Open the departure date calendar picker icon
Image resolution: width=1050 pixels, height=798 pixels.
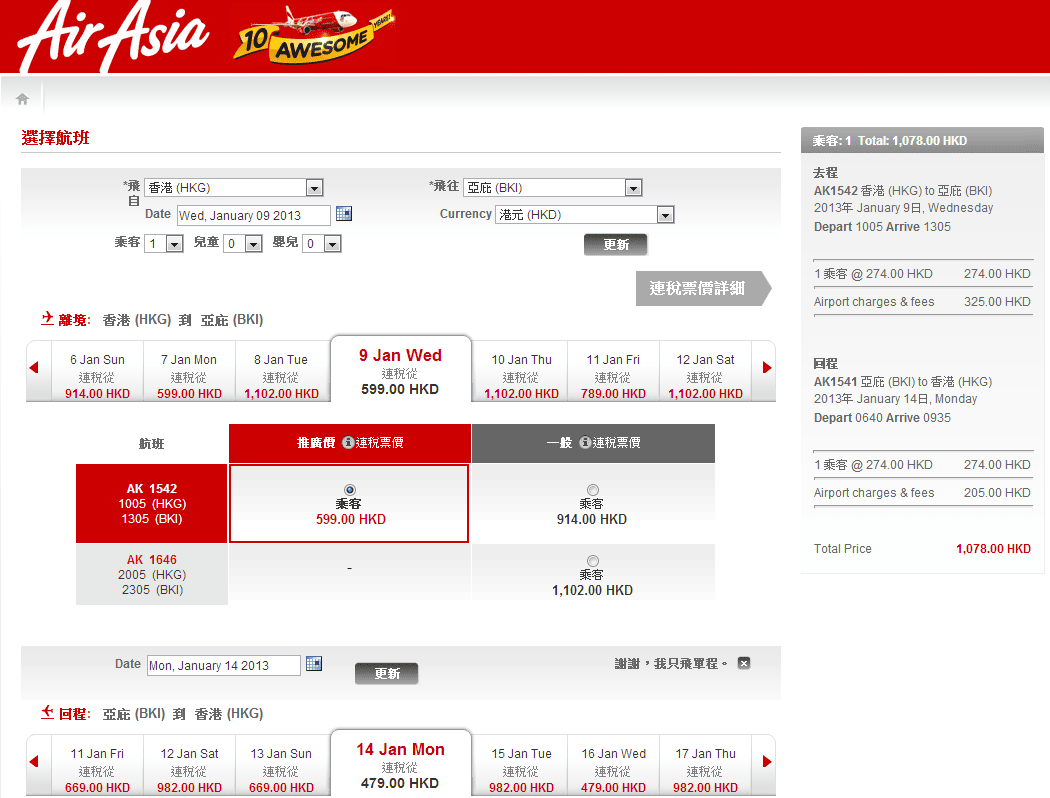[x=344, y=214]
